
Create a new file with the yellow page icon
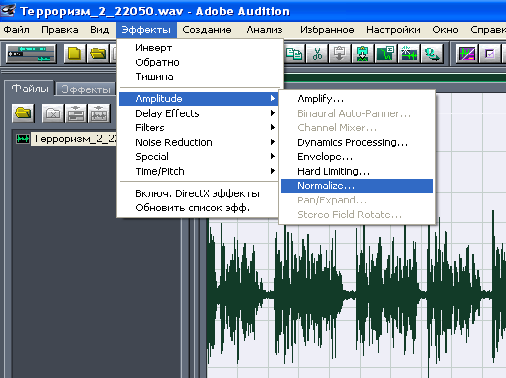click(x=74, y=53)
